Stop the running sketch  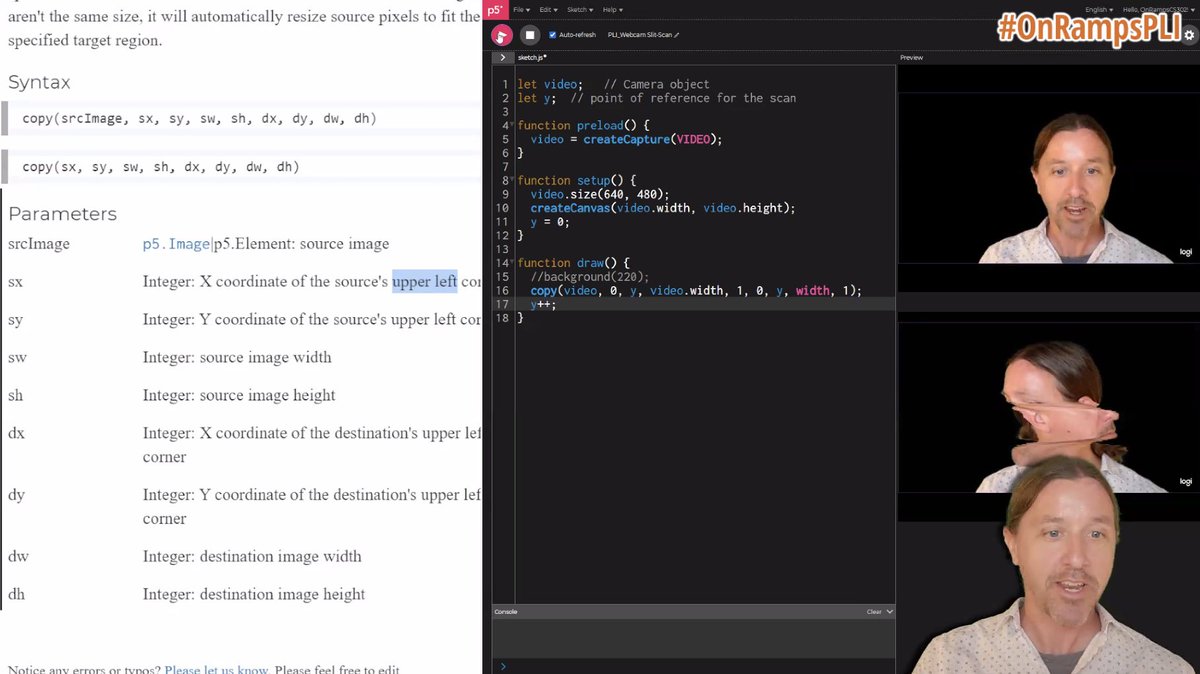pos(529,35)
